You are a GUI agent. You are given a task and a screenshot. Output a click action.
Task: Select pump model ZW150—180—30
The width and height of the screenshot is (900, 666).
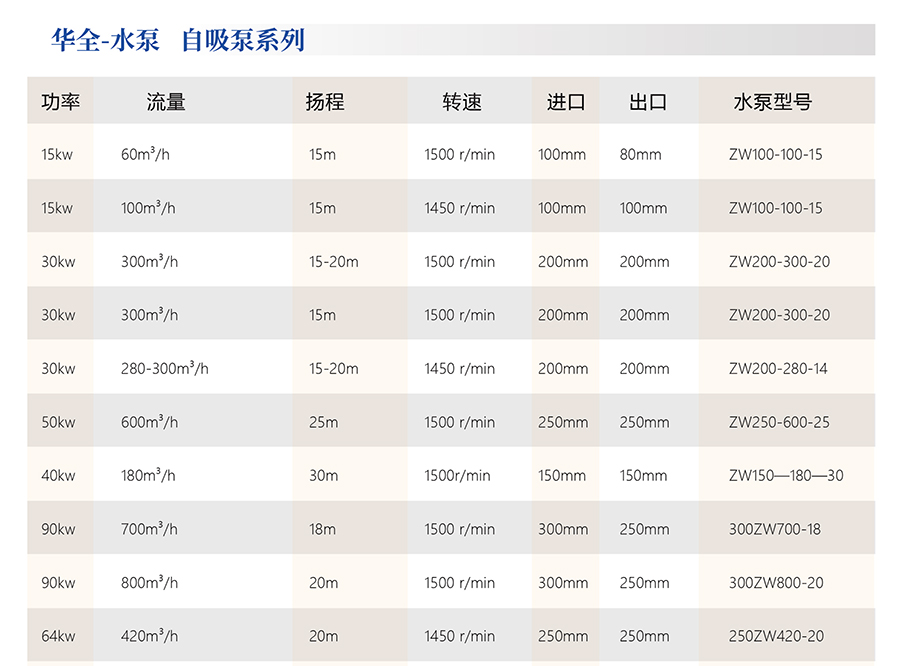(786, 476)
